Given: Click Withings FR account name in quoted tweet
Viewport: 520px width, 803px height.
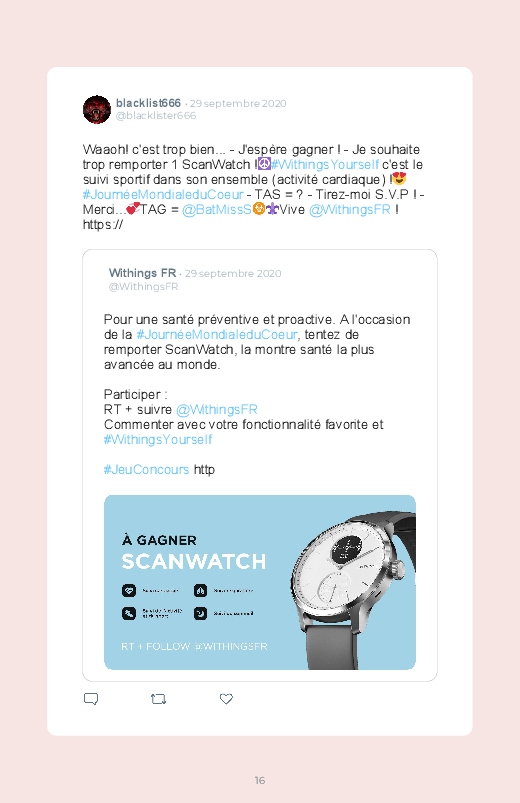Looking at the screenshot, I should (142, 273).
